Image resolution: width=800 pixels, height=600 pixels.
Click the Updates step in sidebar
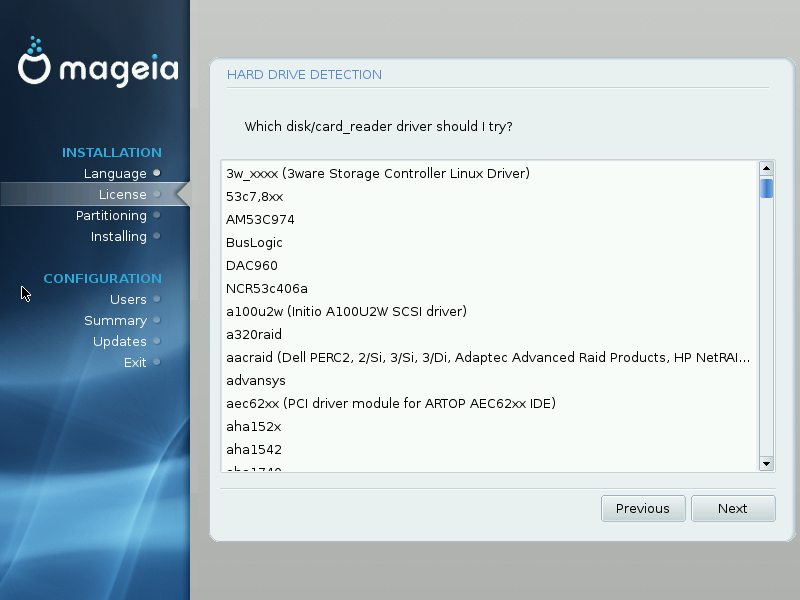pos(119,341)
